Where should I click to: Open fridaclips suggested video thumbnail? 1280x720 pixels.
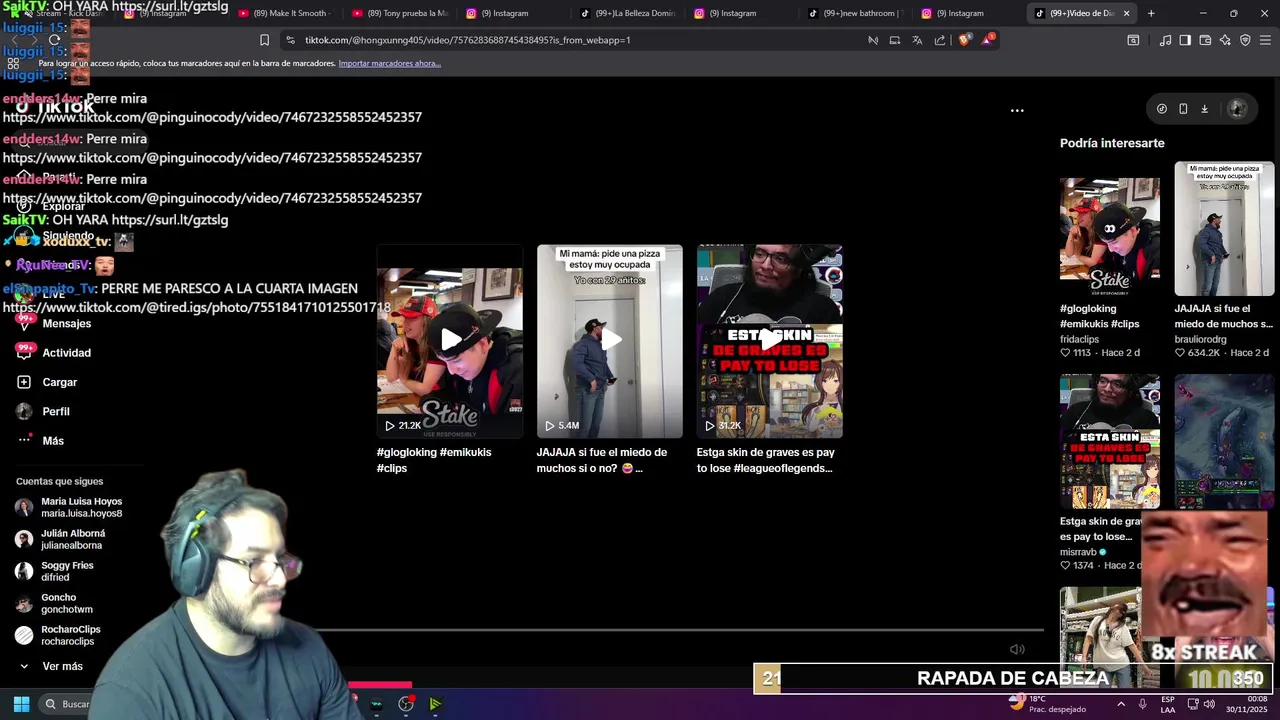(x=1110, y=236)
